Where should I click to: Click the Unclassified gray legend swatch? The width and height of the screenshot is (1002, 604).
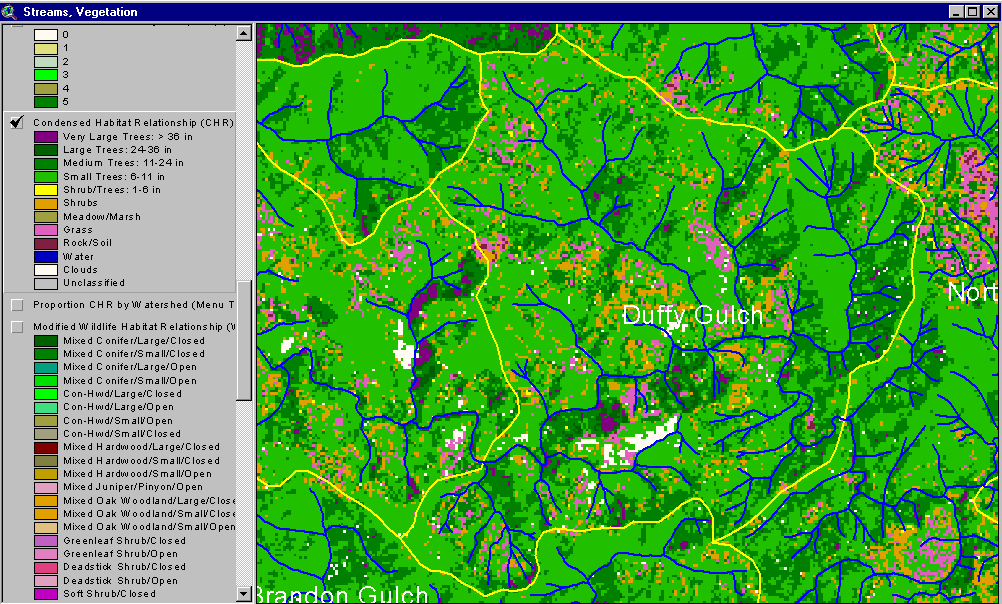pyautogui.click(x=46, y=283)
